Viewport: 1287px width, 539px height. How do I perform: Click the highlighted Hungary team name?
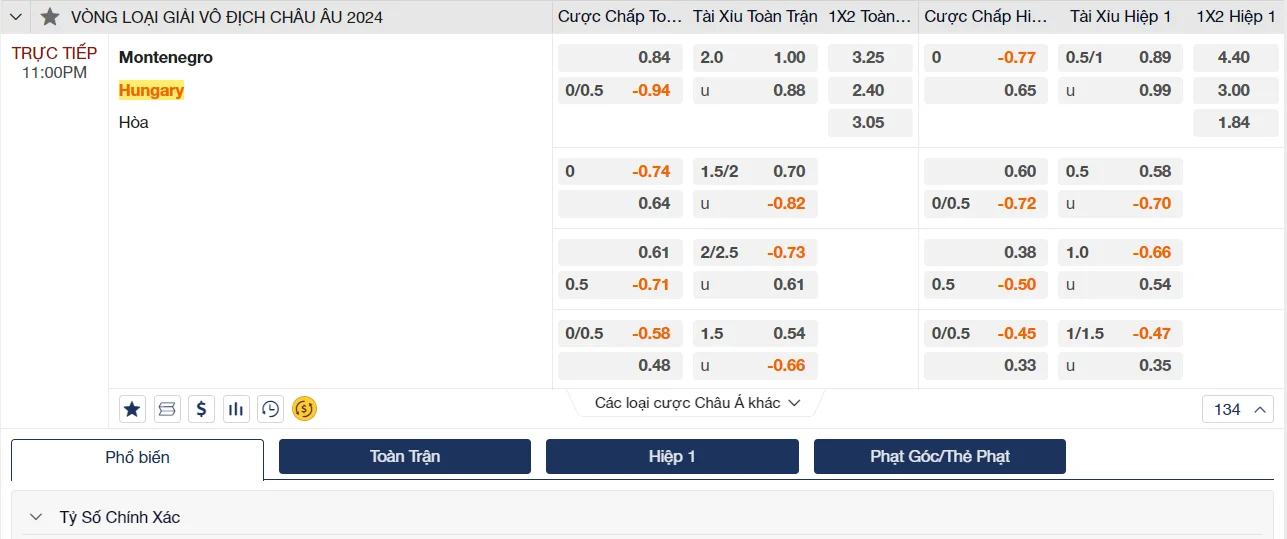[x=152, y=90]
